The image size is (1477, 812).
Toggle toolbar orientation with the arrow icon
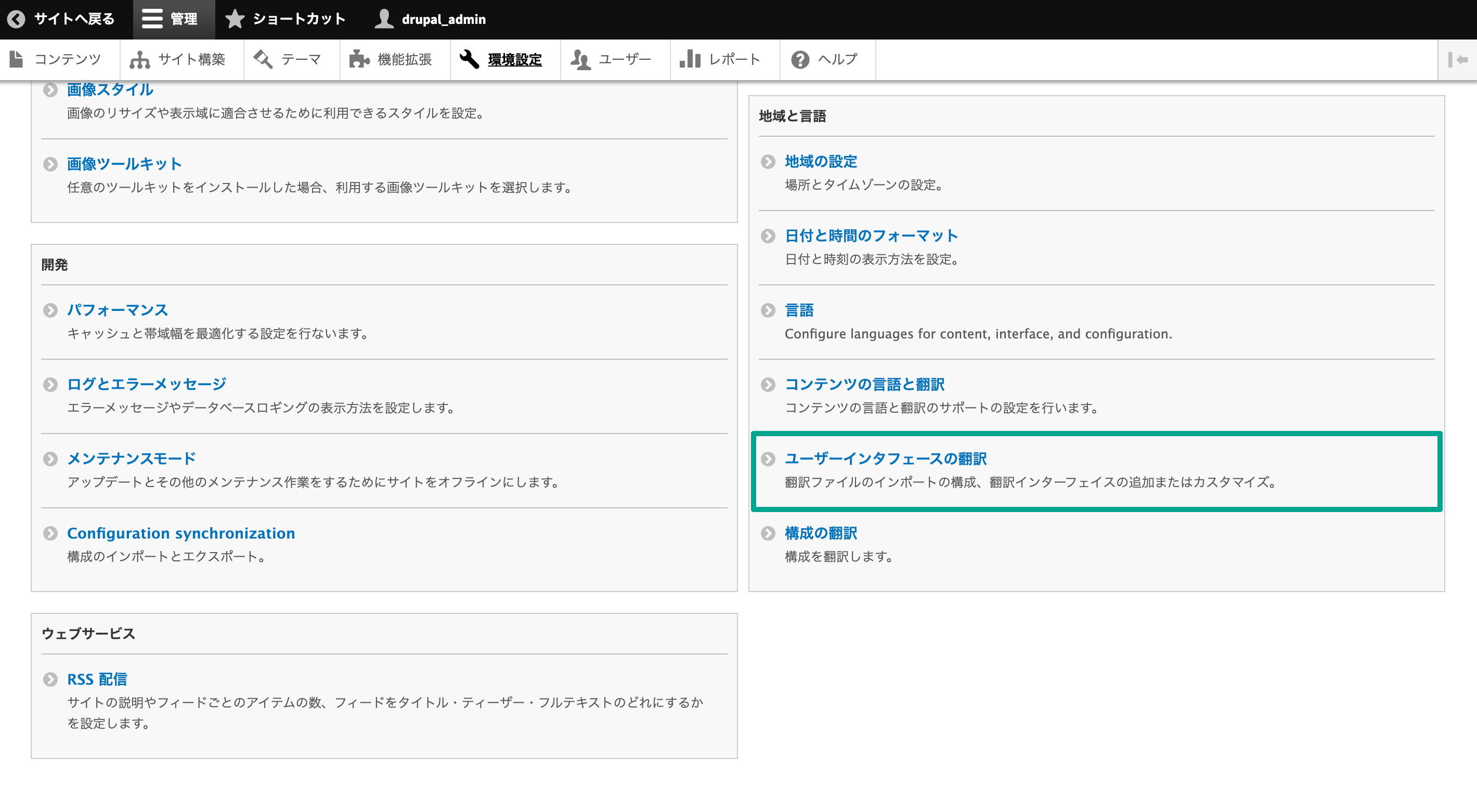(1458, 60)
